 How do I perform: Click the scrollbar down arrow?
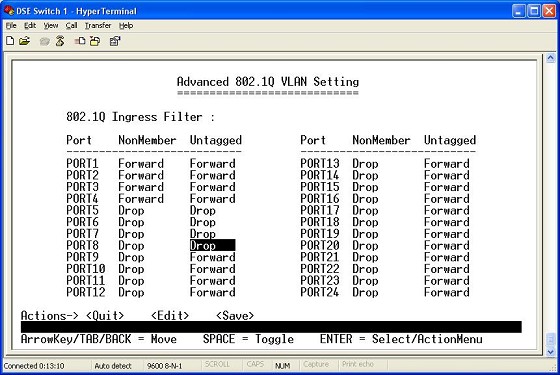(x=550, y=352)
